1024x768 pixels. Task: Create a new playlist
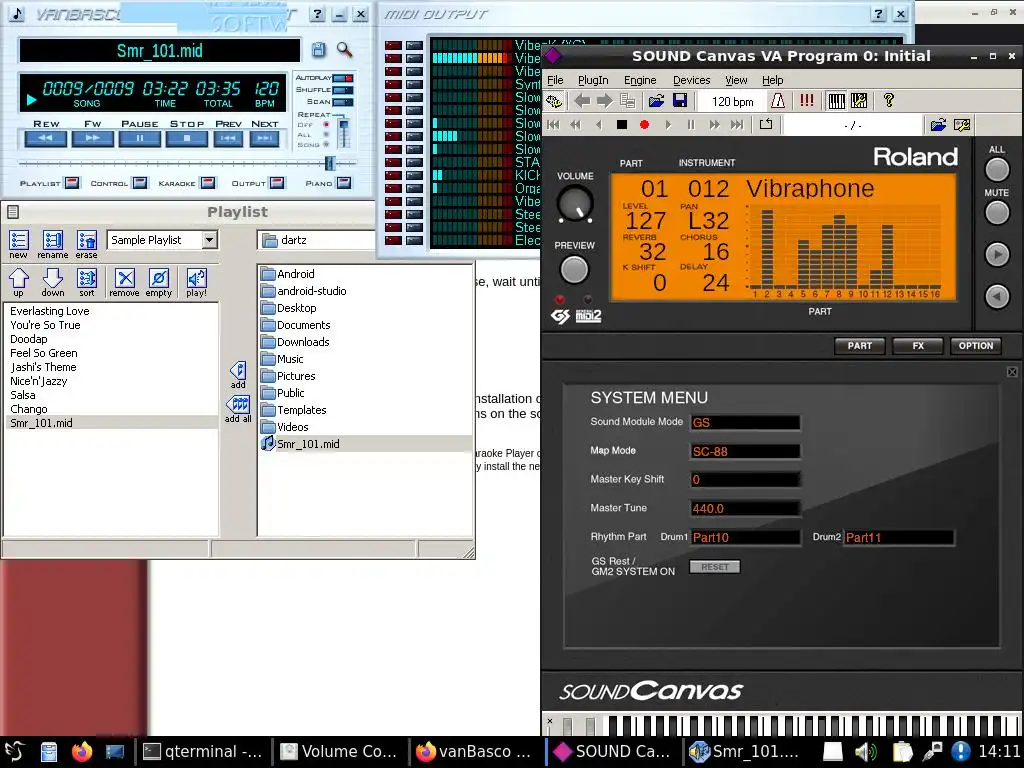point(18,244)
